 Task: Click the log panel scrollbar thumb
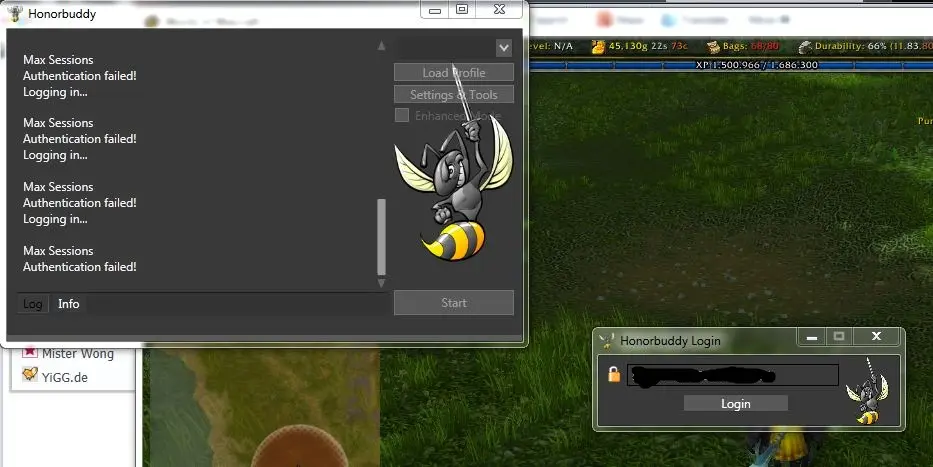381,237
